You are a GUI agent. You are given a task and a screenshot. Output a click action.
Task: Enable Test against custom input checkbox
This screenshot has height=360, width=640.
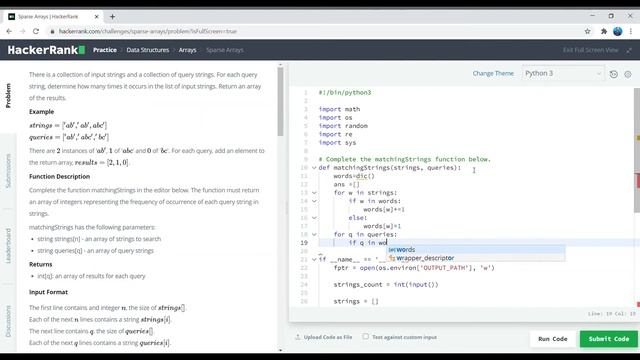(365, 337)
